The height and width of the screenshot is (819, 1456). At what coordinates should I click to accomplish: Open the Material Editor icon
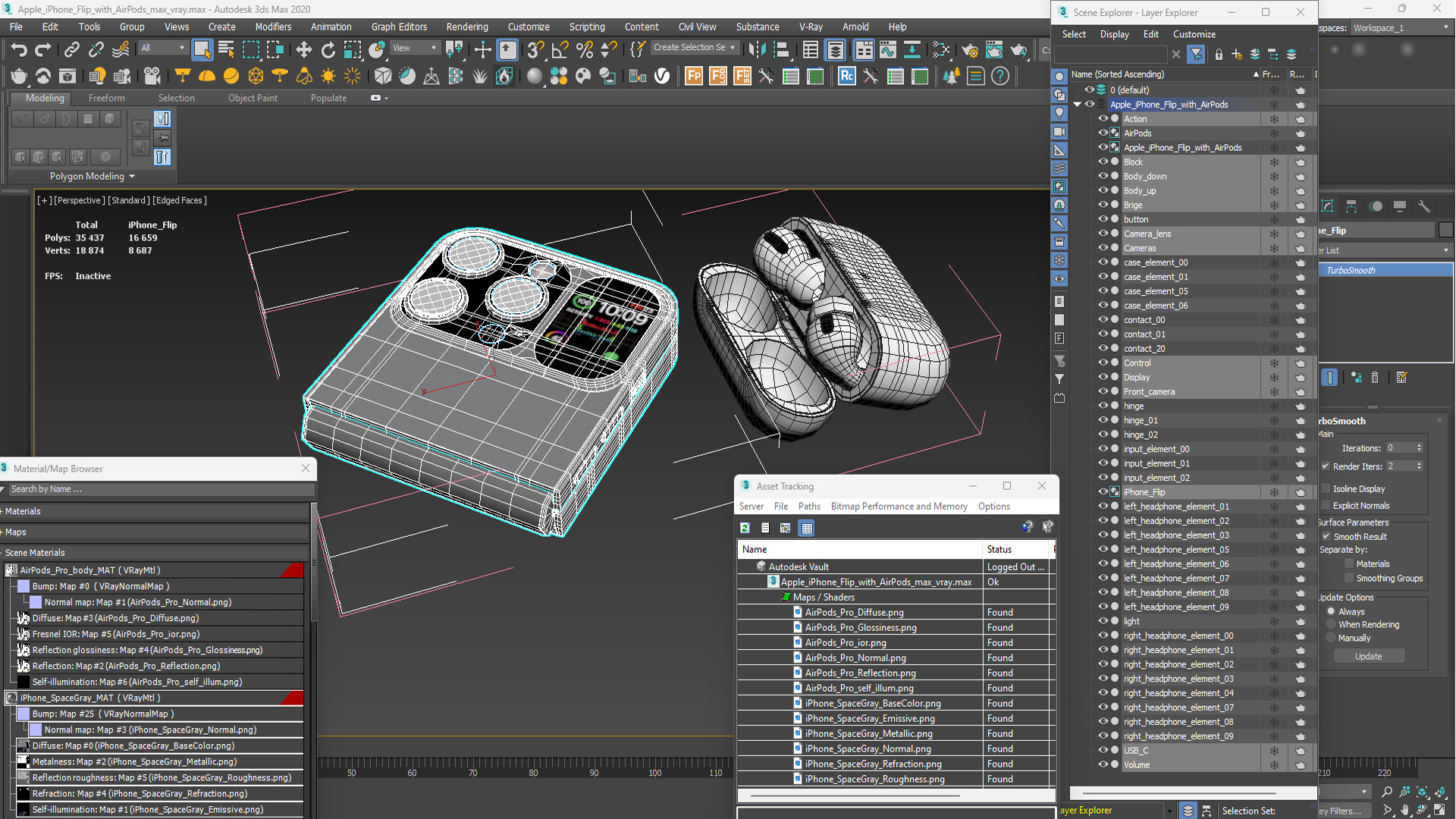pyautogui.click(x=941, y=50)
